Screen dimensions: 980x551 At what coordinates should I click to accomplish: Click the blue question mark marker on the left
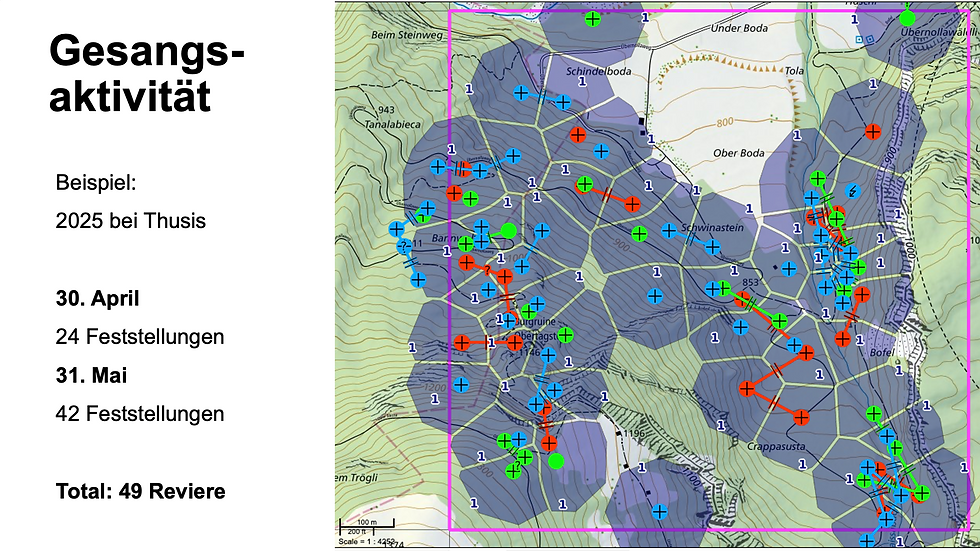point(402,246)
